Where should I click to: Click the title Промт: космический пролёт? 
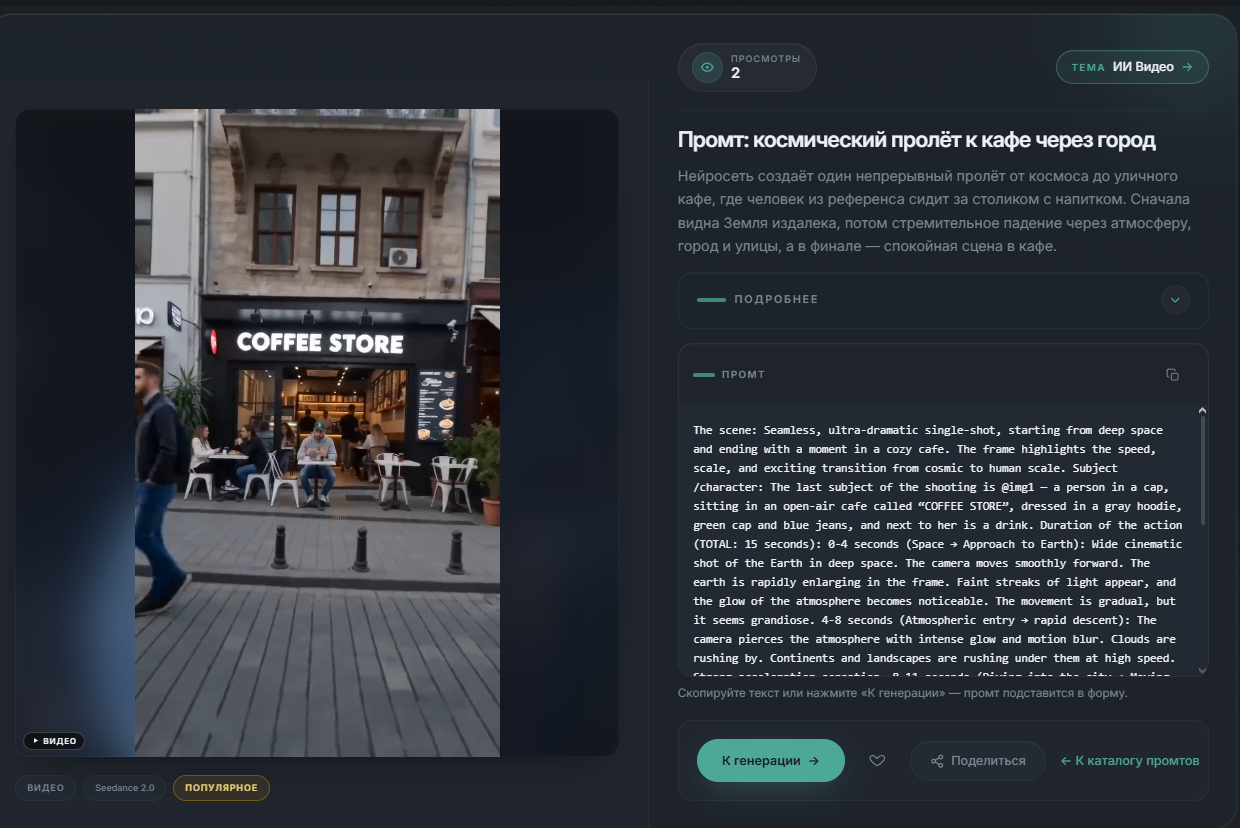click(x=917, y=140)
